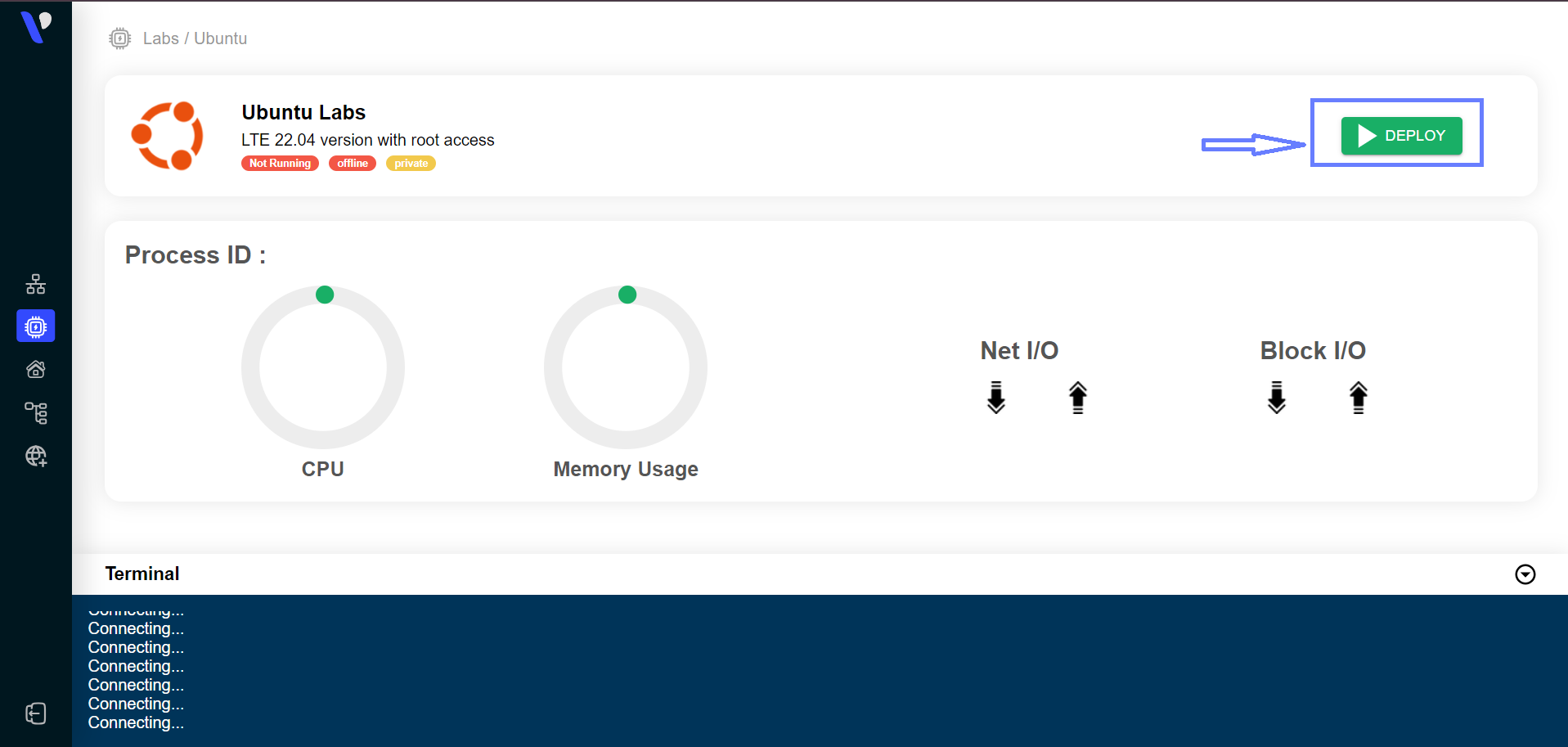Click the CPU gauge indicator dot
Screen dimensions: 1568x747
(325, 295)
